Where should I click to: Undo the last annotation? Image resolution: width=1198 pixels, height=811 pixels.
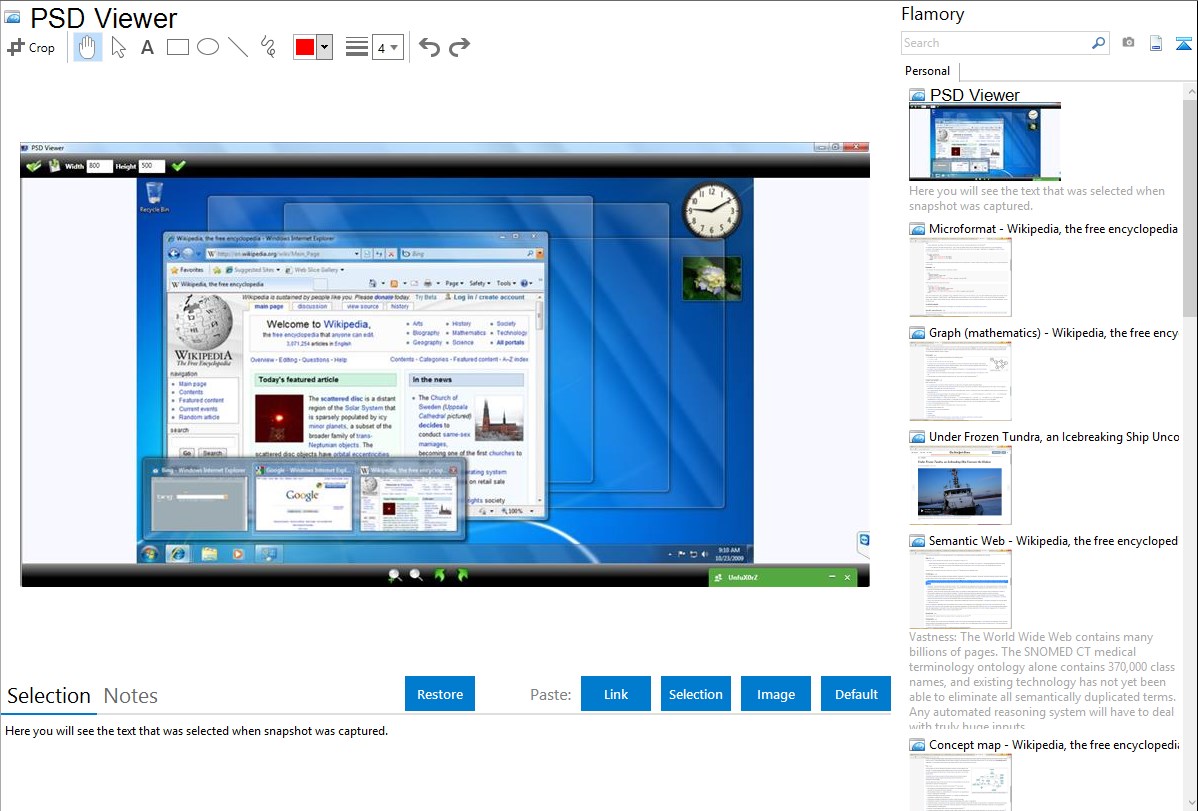429,47
